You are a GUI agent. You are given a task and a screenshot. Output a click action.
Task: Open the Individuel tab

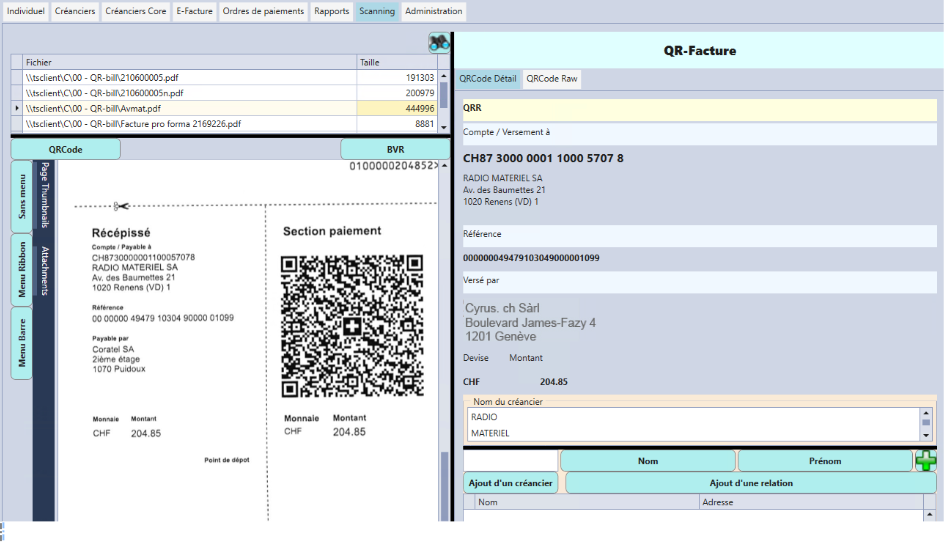pyautogui.click(x=26, y=11)
